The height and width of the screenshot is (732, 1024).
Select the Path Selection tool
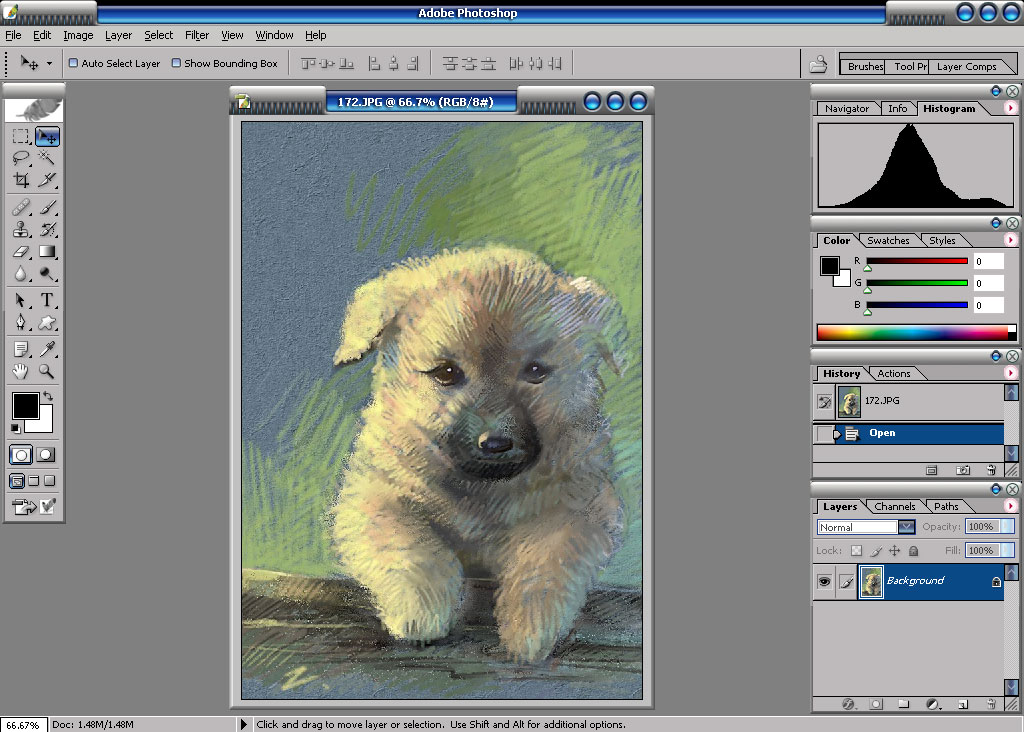tap(21, 300)
